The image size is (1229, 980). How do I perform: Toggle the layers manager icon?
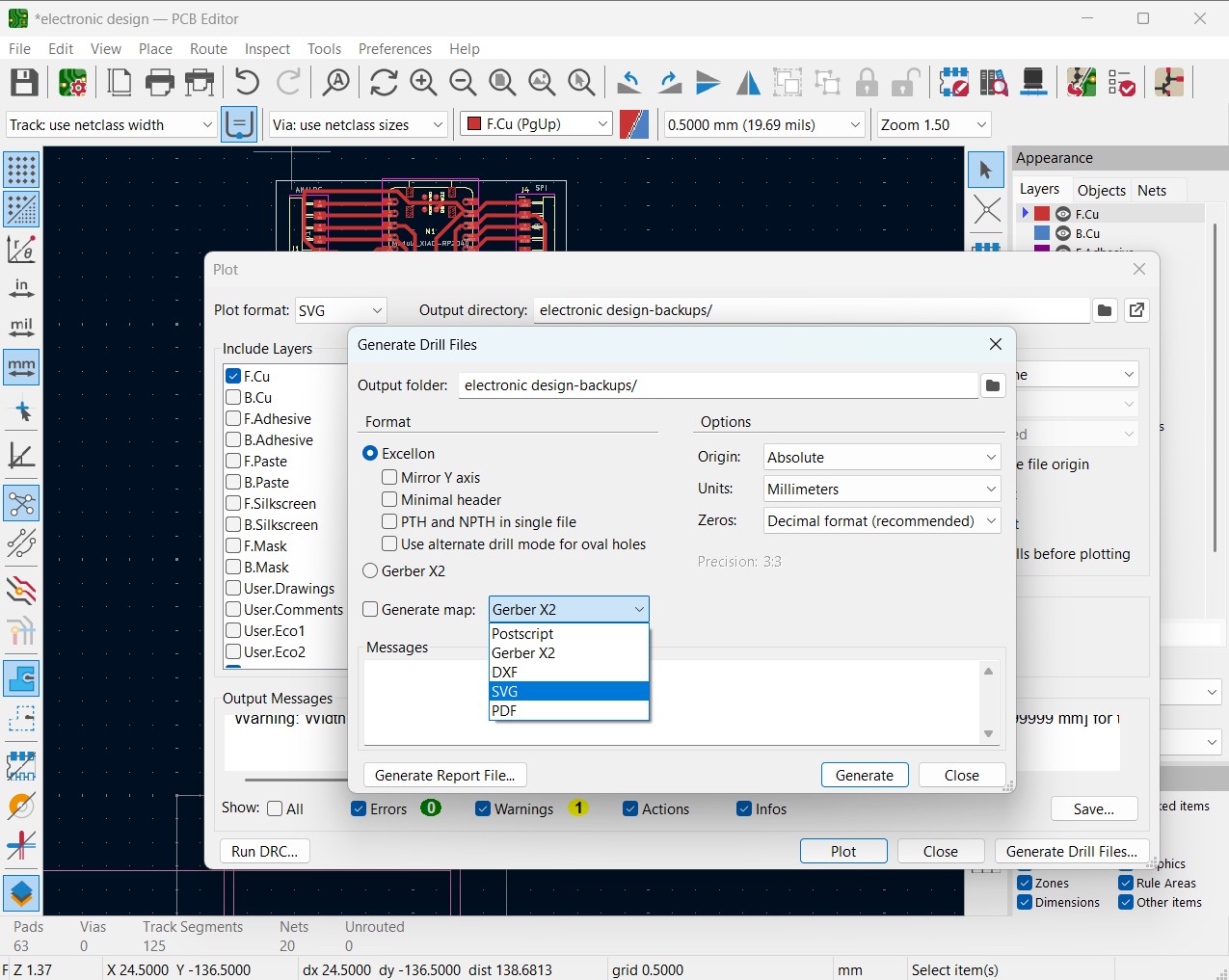[x=21, y=893]
